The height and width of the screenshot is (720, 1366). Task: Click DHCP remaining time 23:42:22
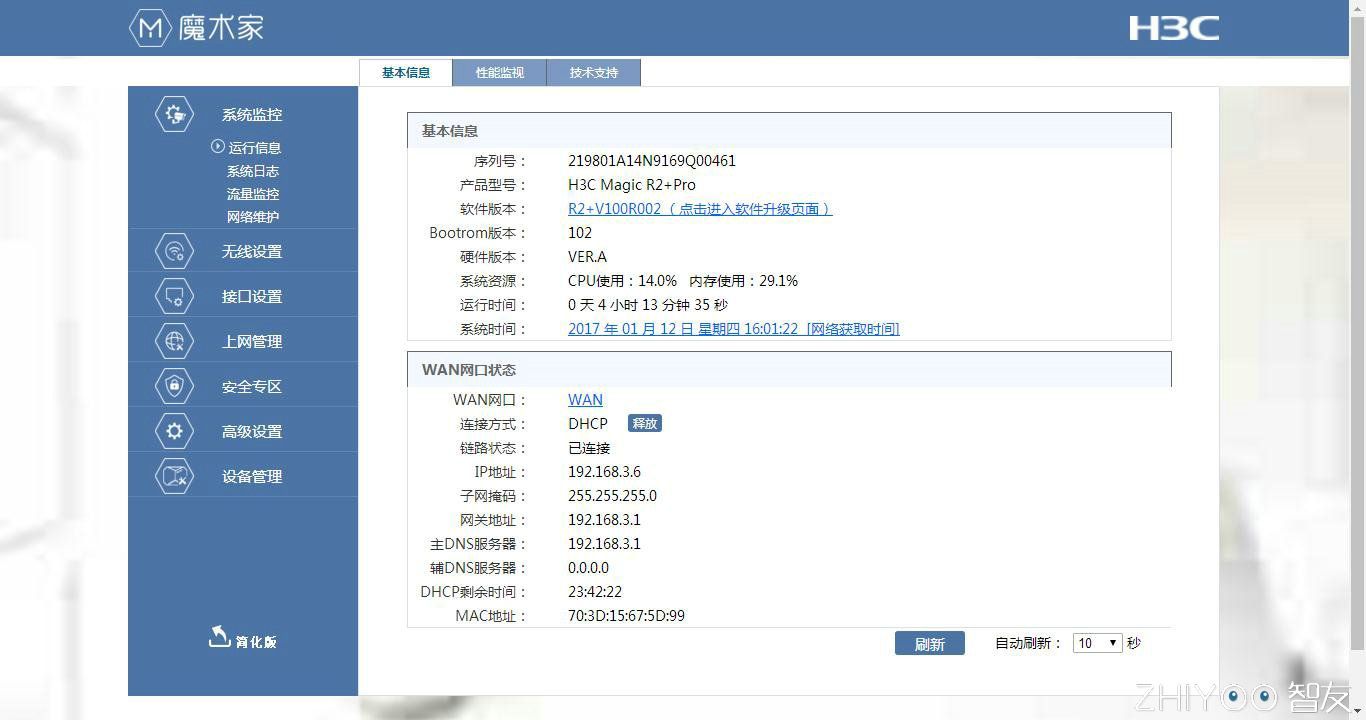[x=595, y=592]
